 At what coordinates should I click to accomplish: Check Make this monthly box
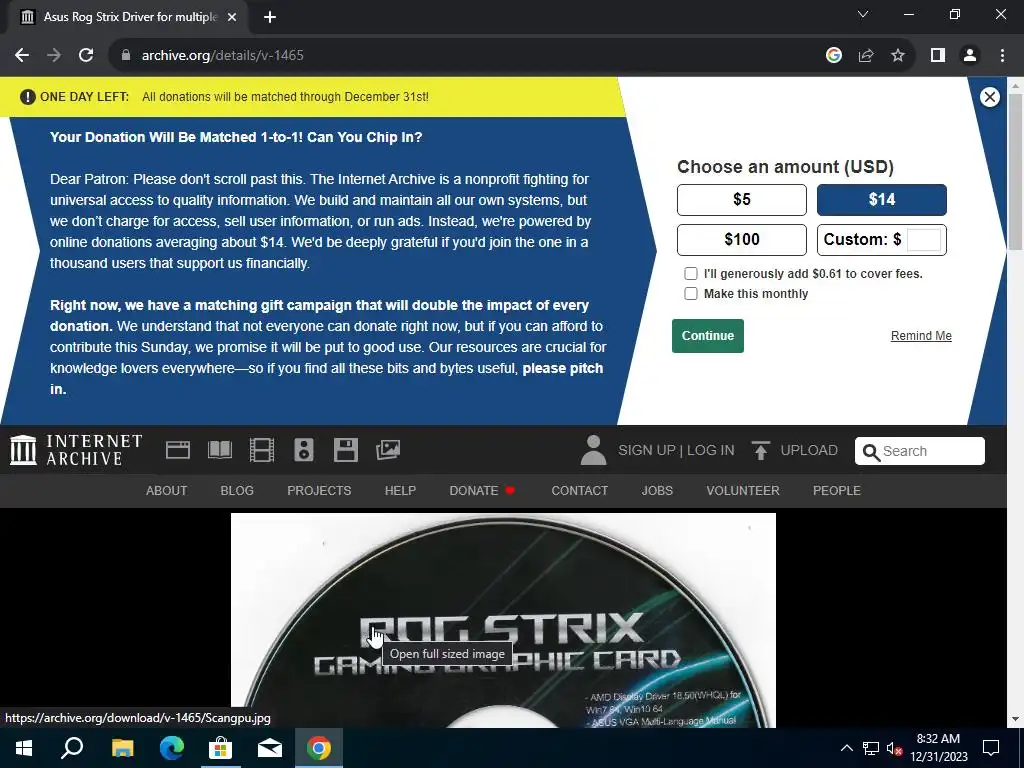point(690,294)
